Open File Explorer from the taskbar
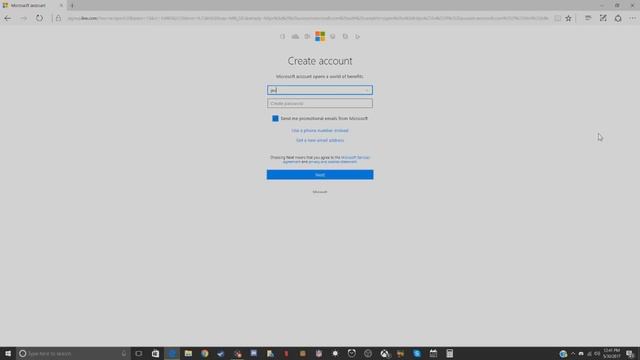 (x=188, y=353)
